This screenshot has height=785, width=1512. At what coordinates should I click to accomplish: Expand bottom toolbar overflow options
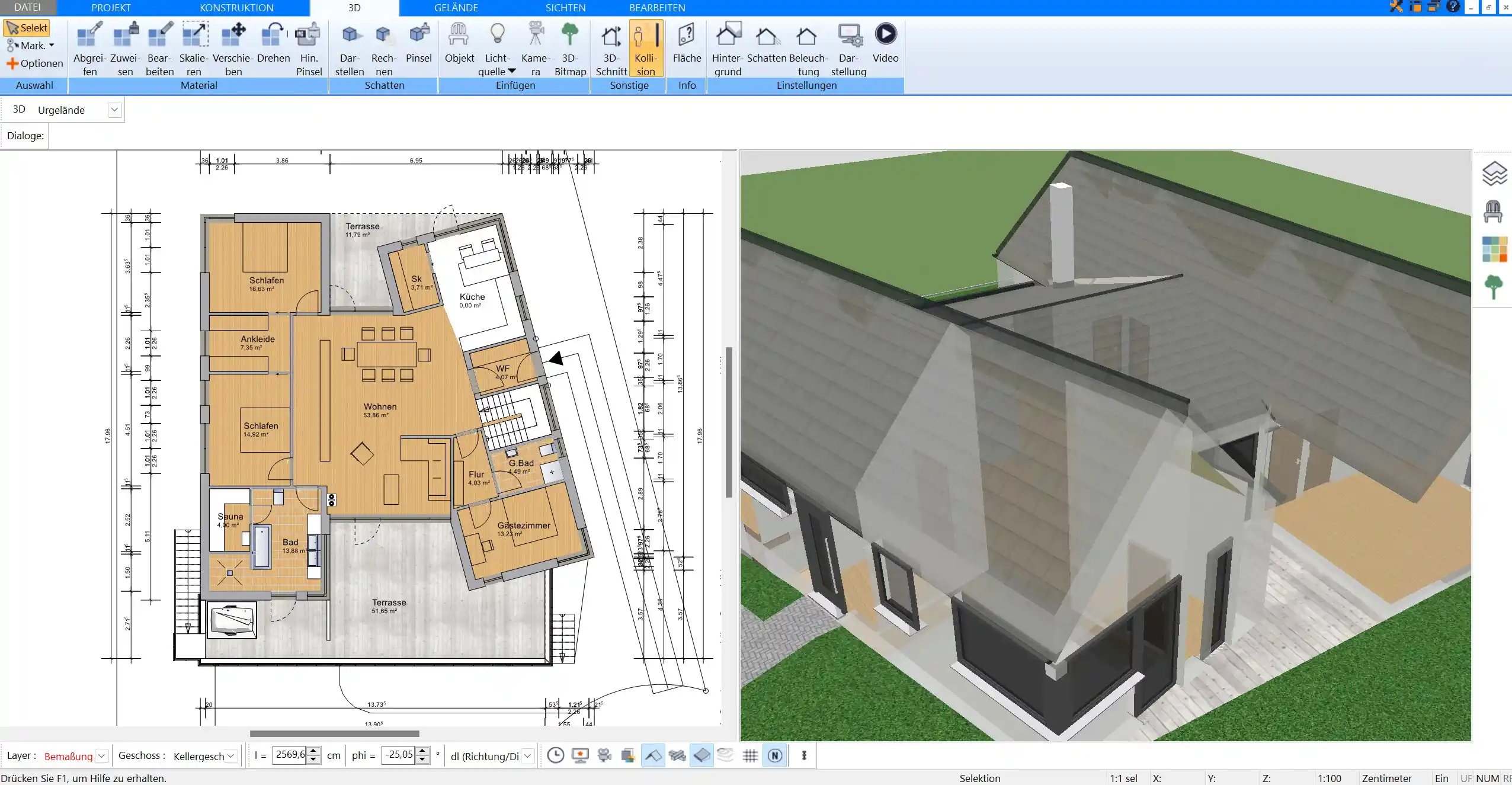[804, 755]
